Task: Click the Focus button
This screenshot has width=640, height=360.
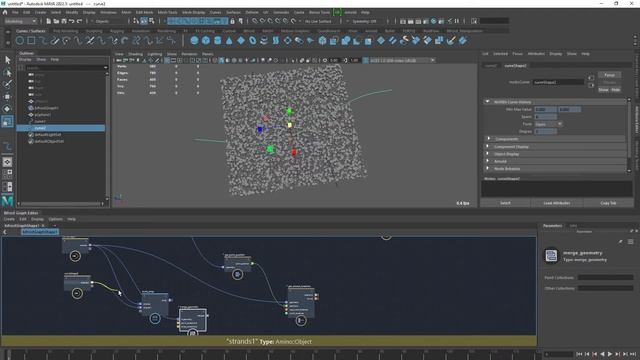Action: click(609, 75)
